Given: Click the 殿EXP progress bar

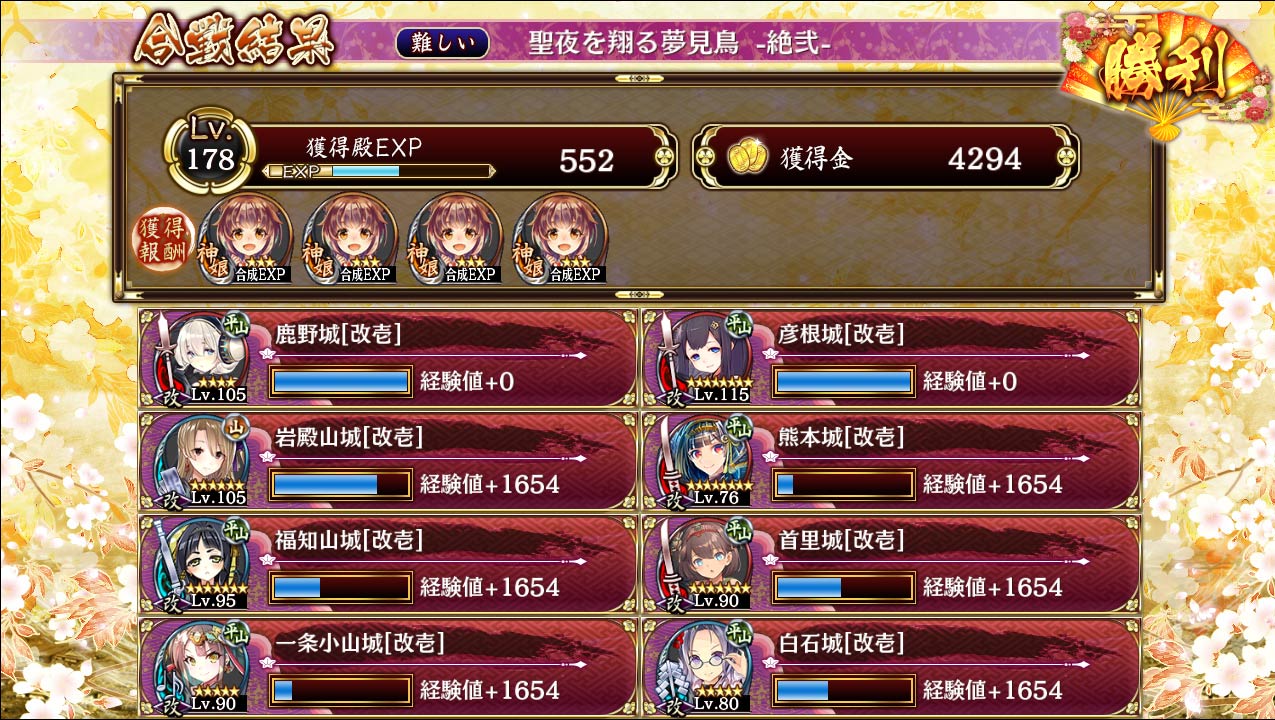Looking at the screenshot, I should point(380,171).
